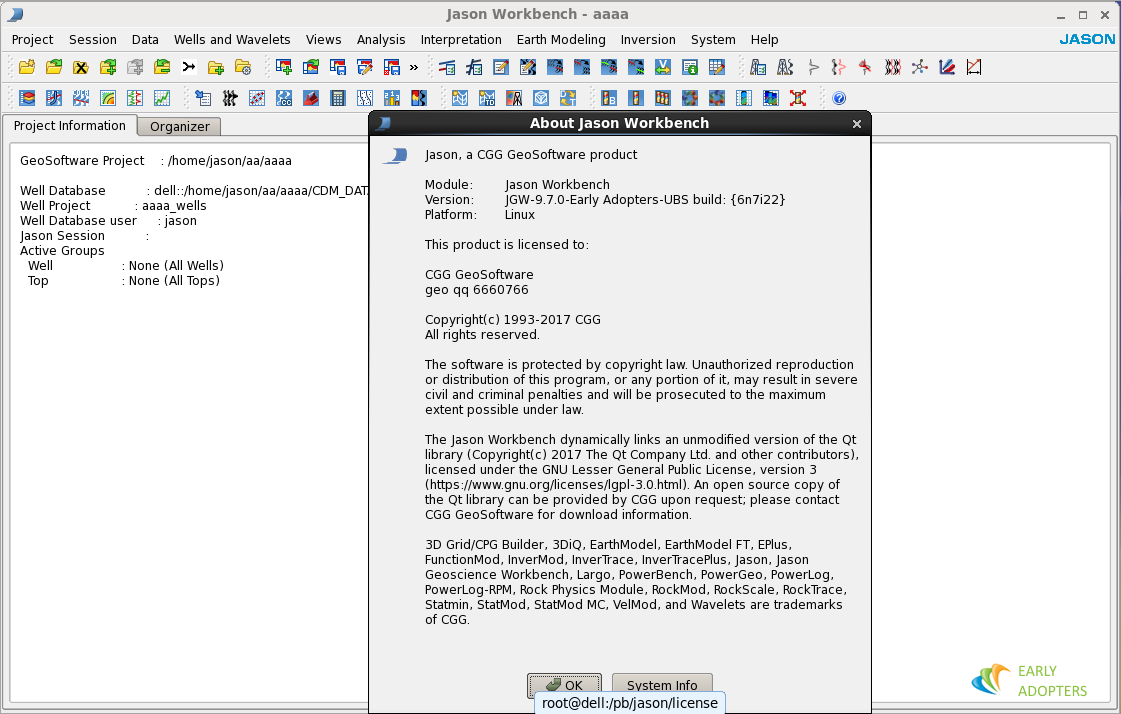Screen dimensions: 1121x714
Task: Click the folder icon with green minus
Action: pyautogui.click(x=162, y=67)
